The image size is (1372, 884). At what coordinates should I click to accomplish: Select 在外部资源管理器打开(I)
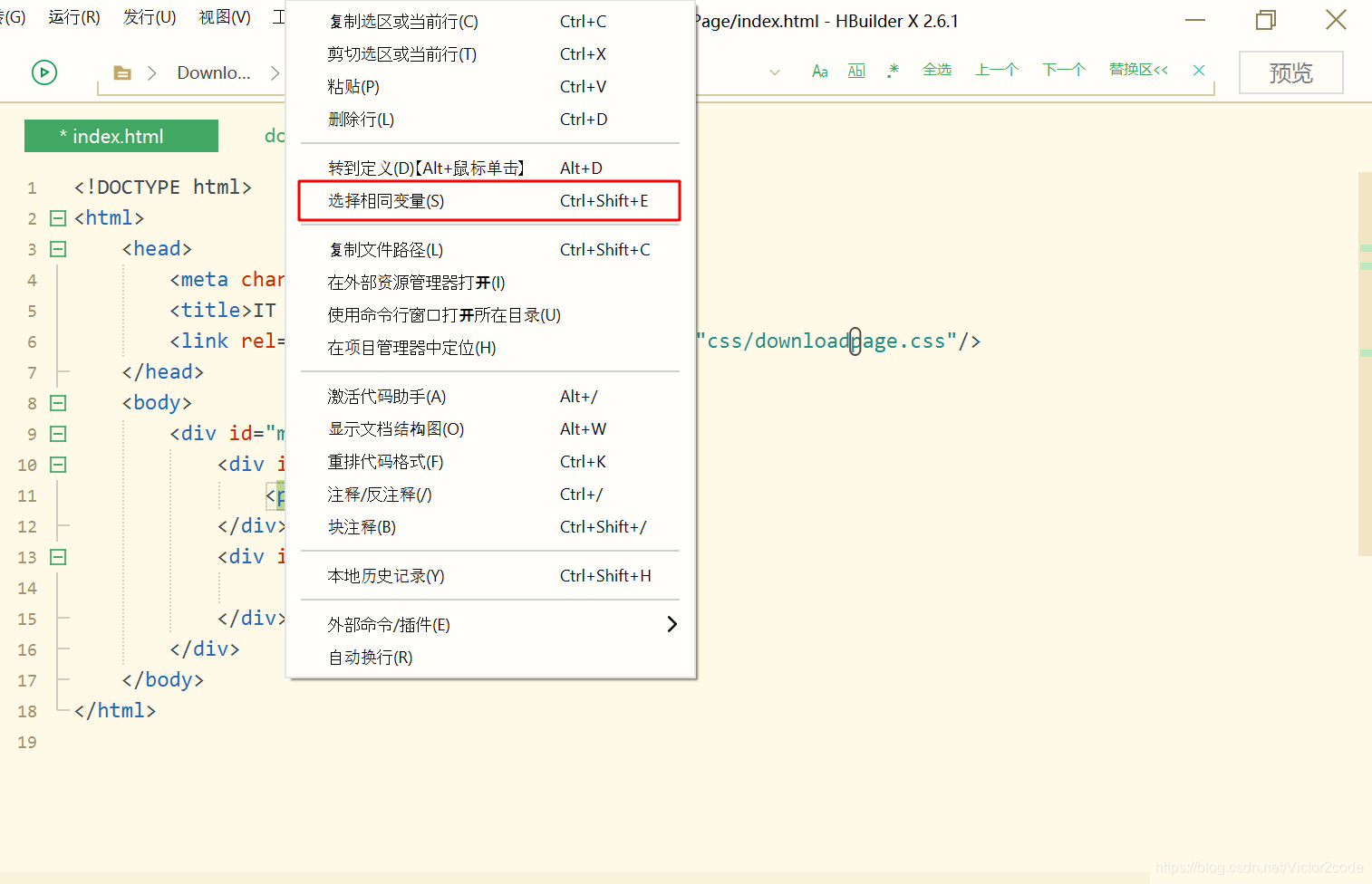coord(490,283)
